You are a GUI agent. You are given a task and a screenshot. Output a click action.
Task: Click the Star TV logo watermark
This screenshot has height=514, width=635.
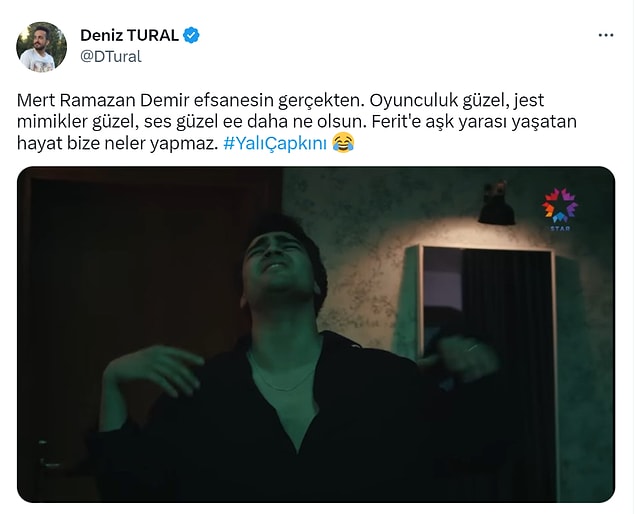click(x=560, y=209)
